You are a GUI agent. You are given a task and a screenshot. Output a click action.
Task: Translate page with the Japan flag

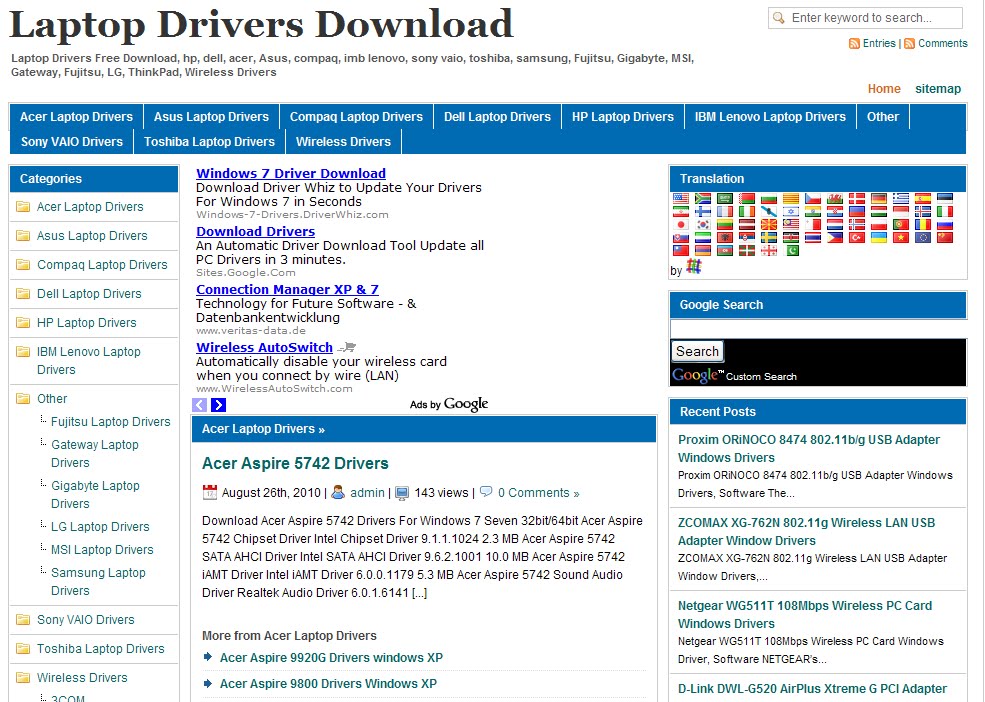coord(681,224)
